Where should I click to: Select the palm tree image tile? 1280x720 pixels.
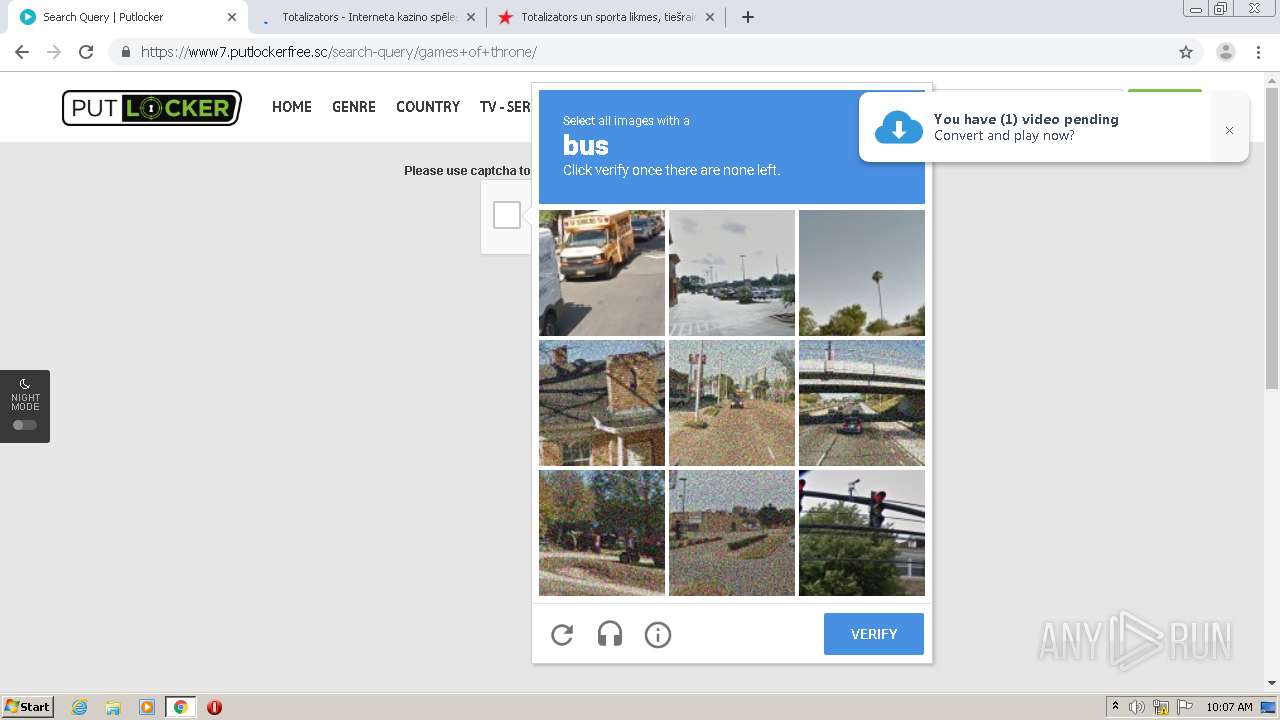pyautogui.click(x=862, y=273)
